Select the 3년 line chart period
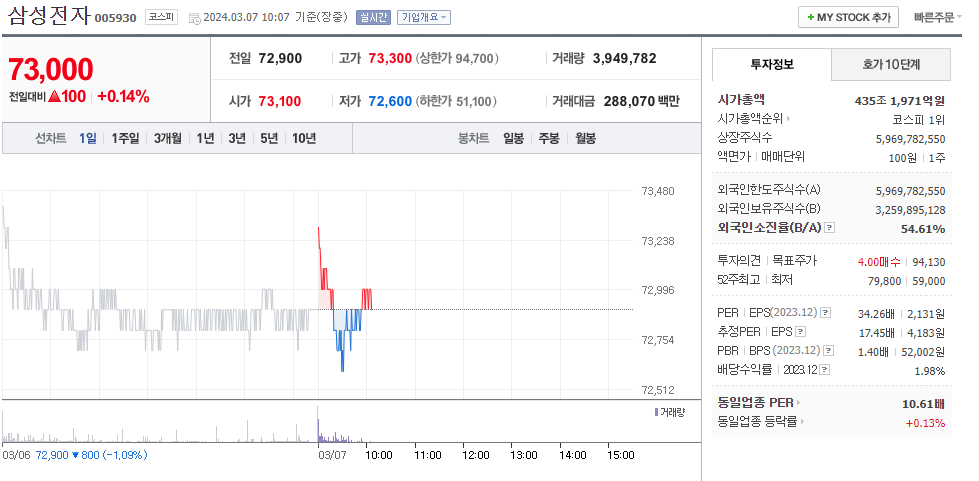The width and height of the screenshot is (979, 481). coord(237,138)
